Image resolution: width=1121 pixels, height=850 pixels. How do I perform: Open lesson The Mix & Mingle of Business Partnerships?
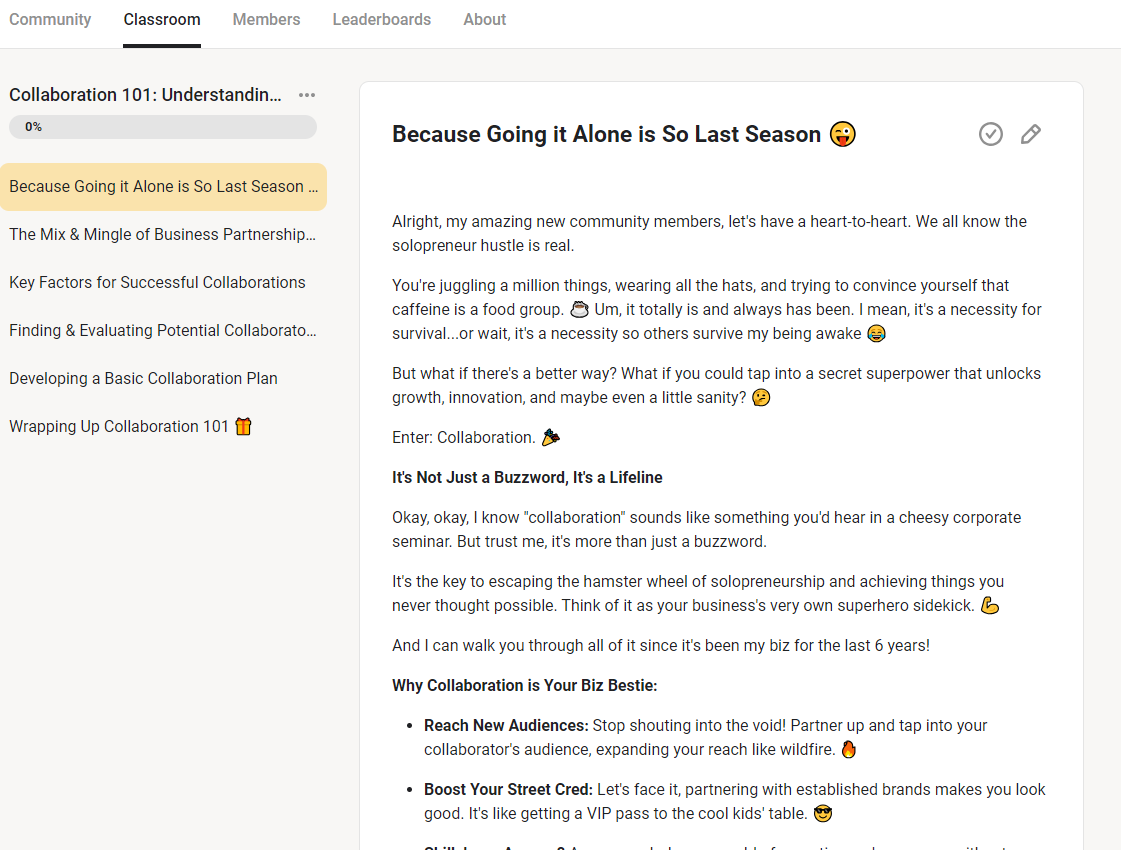coord(162,234)
